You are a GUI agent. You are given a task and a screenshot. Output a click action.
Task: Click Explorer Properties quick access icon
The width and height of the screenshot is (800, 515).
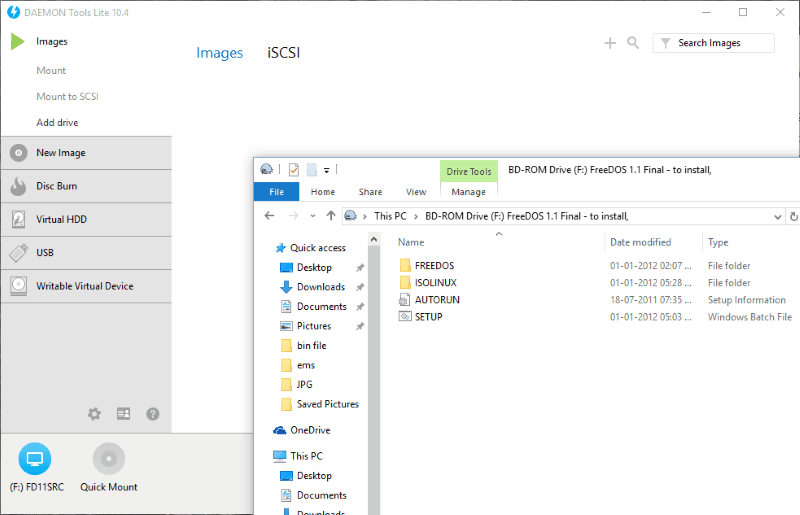pos(293,169)
